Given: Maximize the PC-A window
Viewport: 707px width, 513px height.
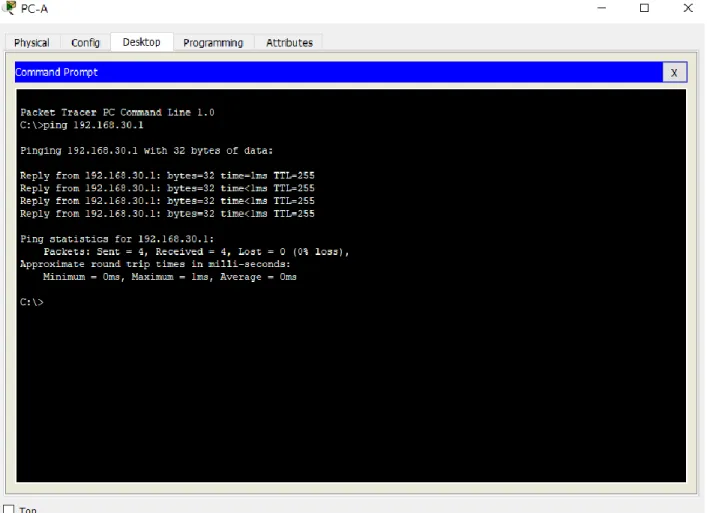Looking at the screenshot, I should pyautogui.click(x=644, y=8).
